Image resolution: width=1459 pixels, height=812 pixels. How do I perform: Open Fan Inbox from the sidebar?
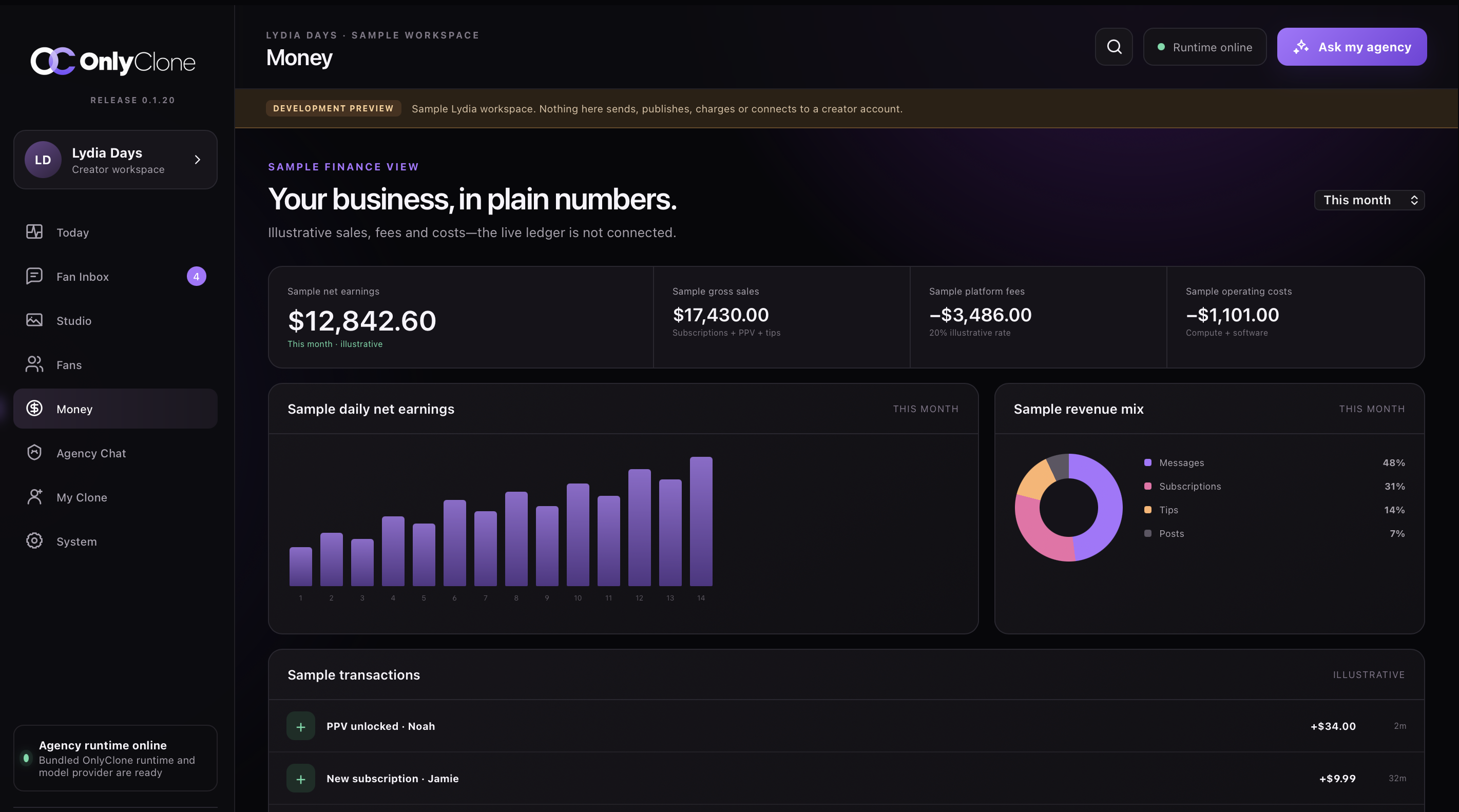point(116,276)
